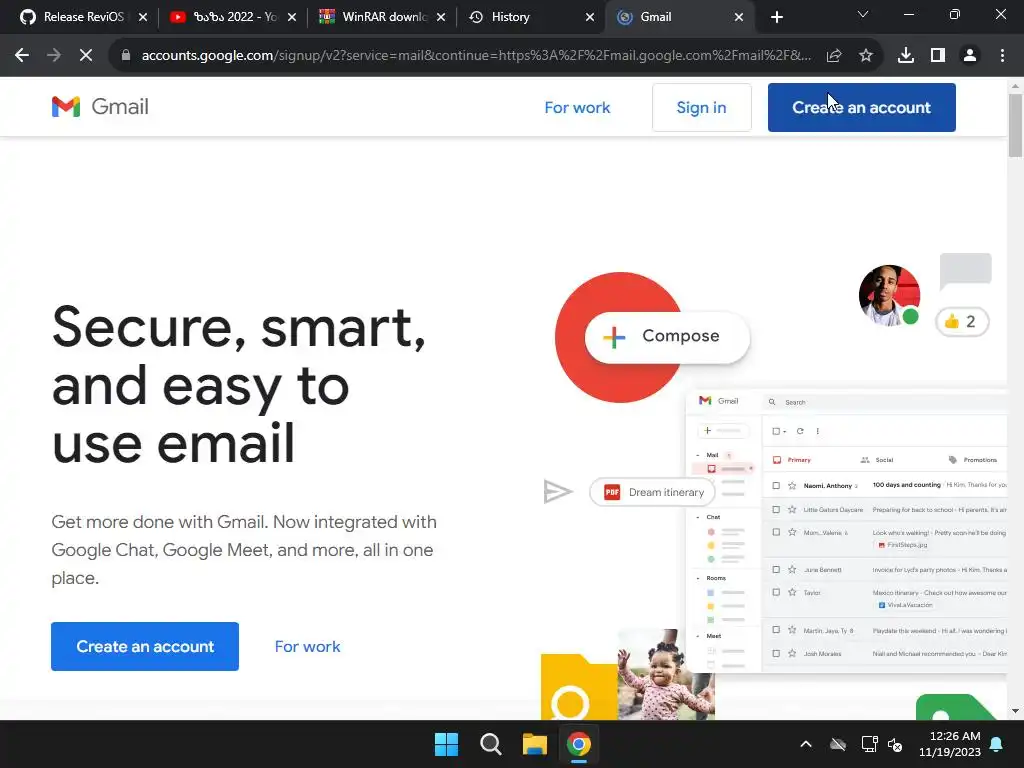
Task: Click the paper plane send icon
Action: [558, 492]
